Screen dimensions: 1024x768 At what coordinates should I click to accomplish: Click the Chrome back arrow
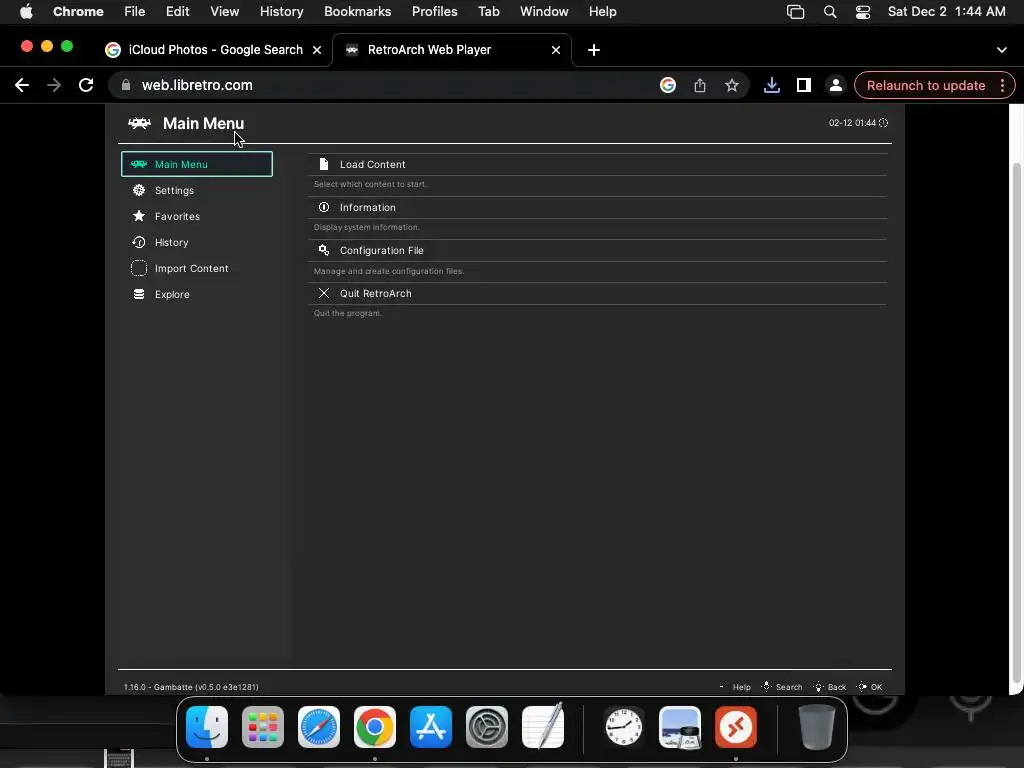click(x=22, y=85)
